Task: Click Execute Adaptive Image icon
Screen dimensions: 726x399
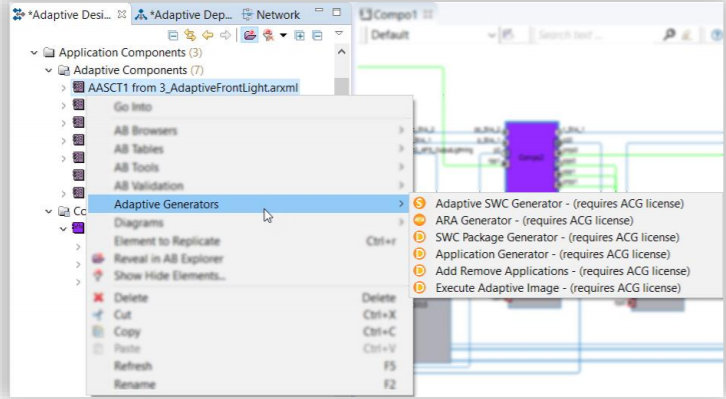Action: point(419,288)
